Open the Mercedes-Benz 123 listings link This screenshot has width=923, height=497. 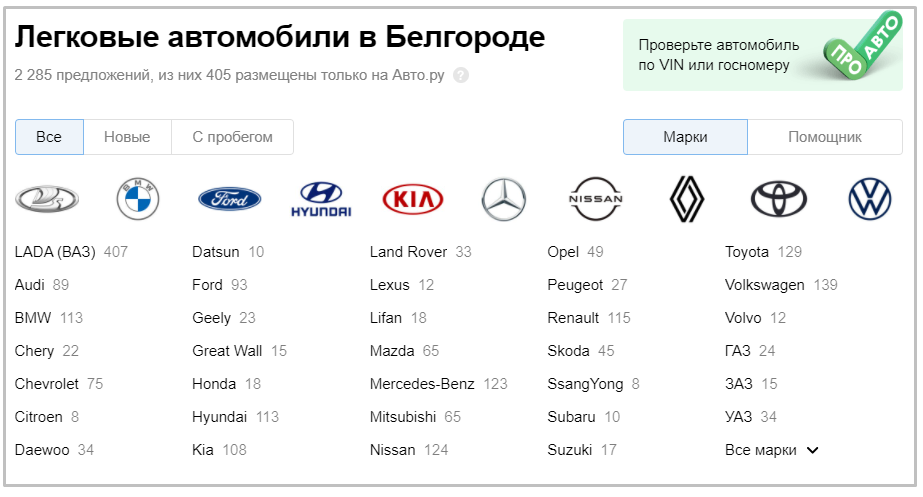click(439, 384)
